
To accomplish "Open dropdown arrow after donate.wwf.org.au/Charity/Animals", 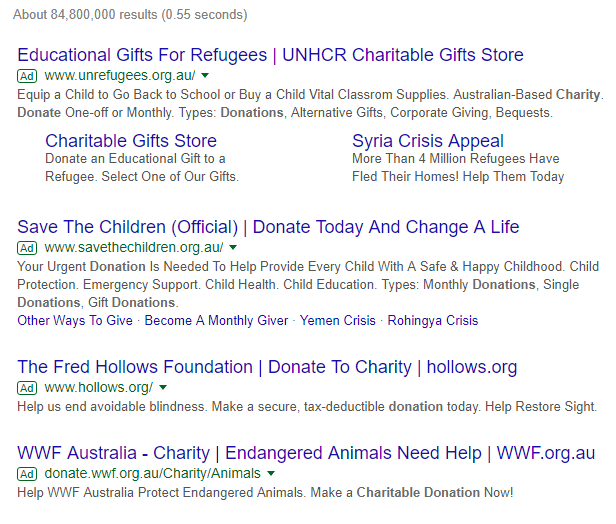I will 271,474.
